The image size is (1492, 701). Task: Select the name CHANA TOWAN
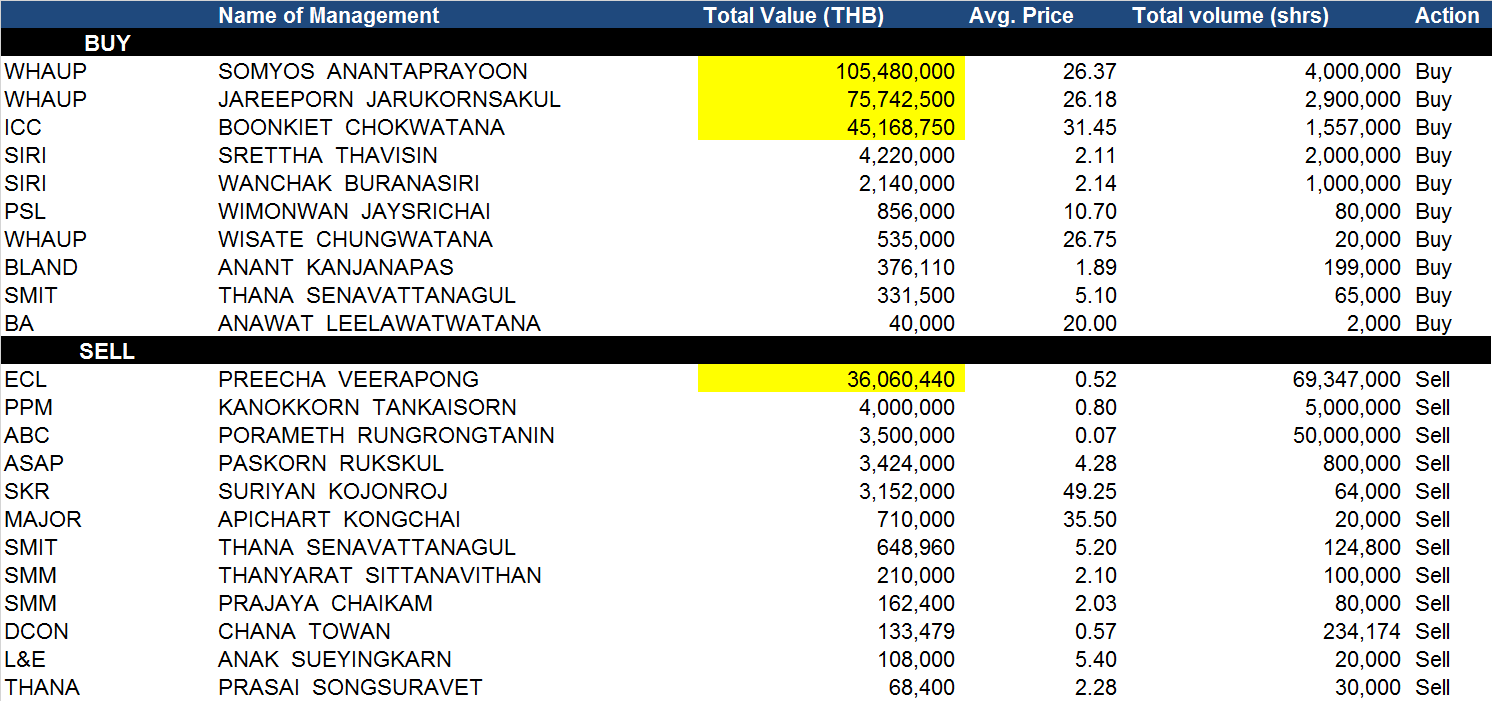(x=304, y=631)
